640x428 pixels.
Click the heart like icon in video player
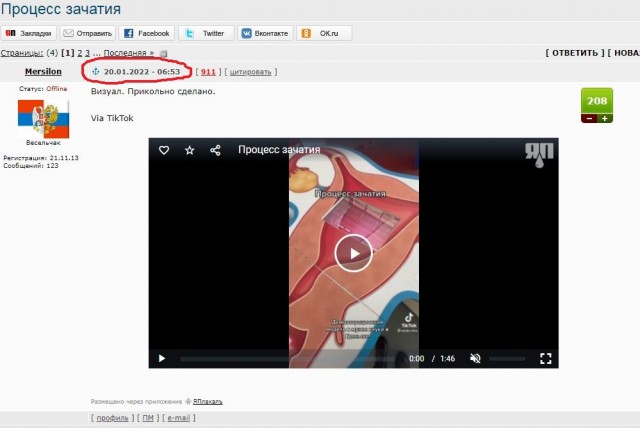(164, 150)
